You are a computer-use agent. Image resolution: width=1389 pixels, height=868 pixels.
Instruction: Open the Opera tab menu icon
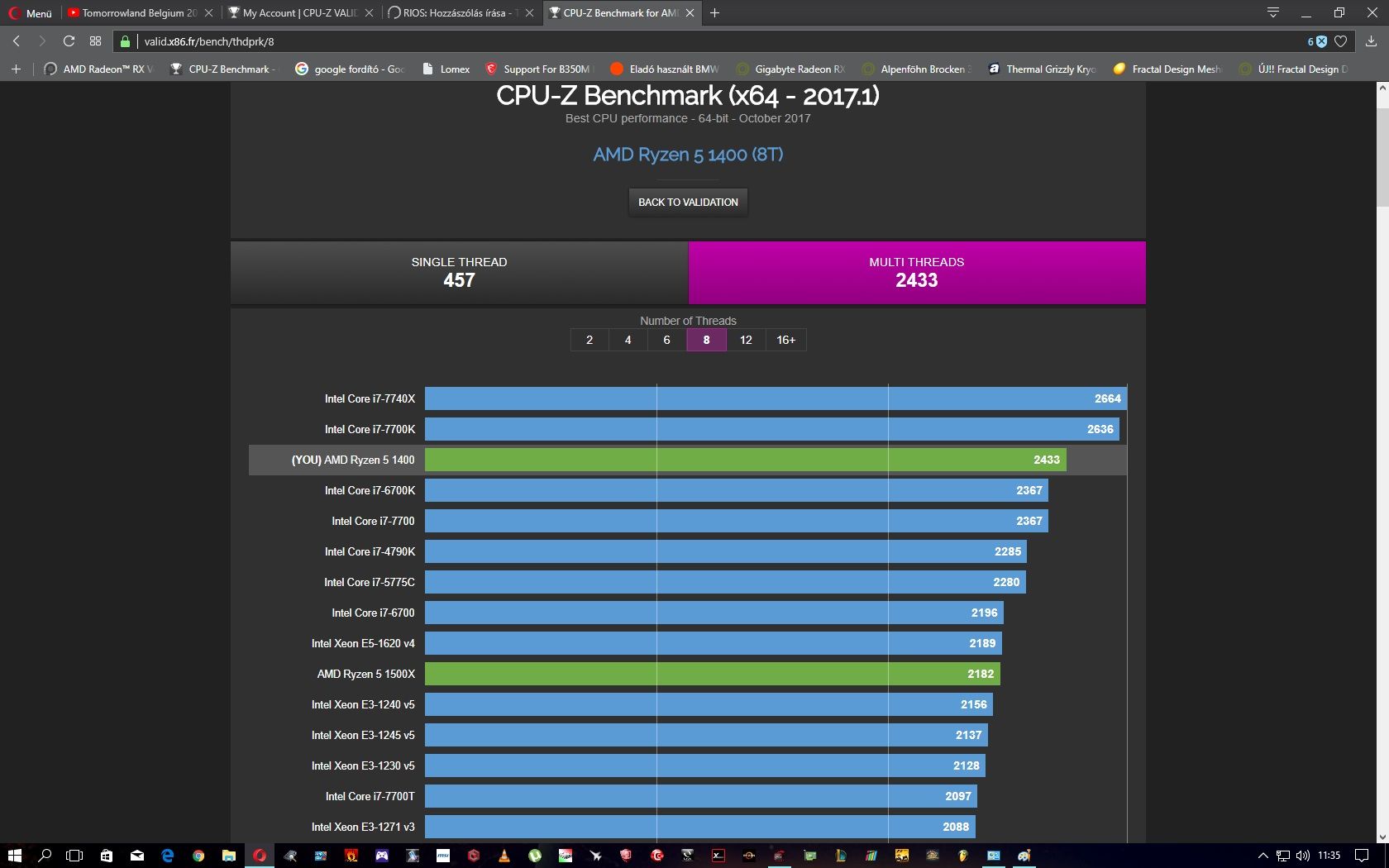point(1273,12)
